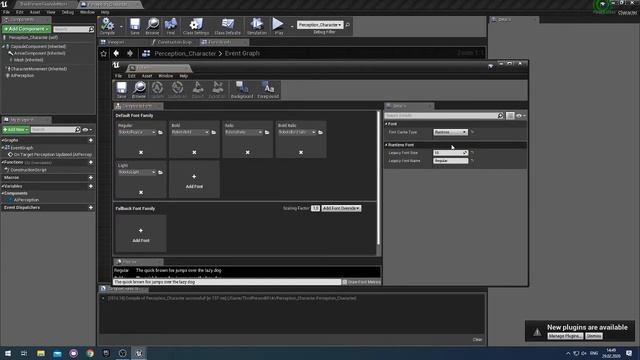Open Asset menu in Font Editor window
Image resolution: width=640 pixels, height=360 pixels.
tap(147, 76)
